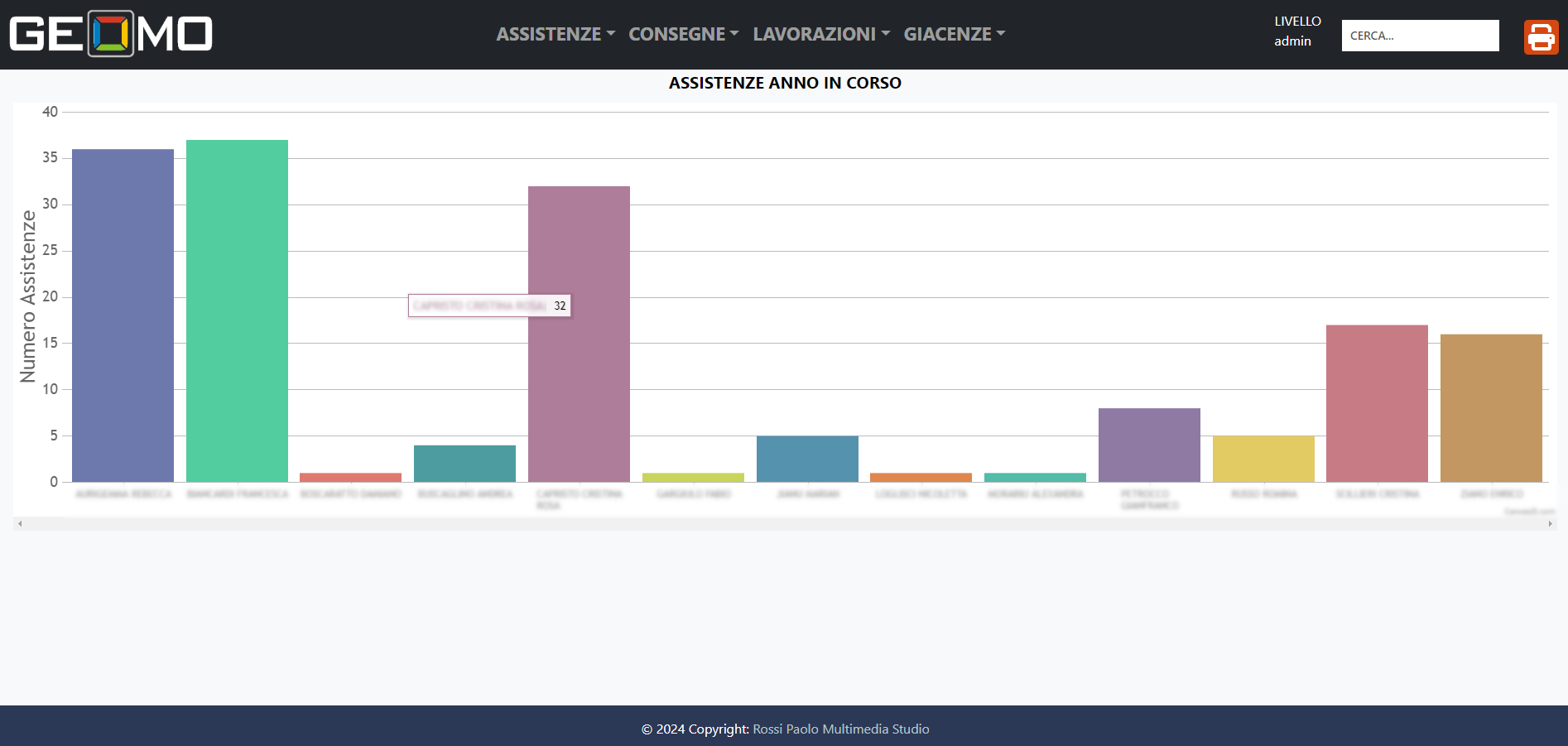Click the teal bar valued 4
The image size is (1568, 746).
[x=464, y=464]
